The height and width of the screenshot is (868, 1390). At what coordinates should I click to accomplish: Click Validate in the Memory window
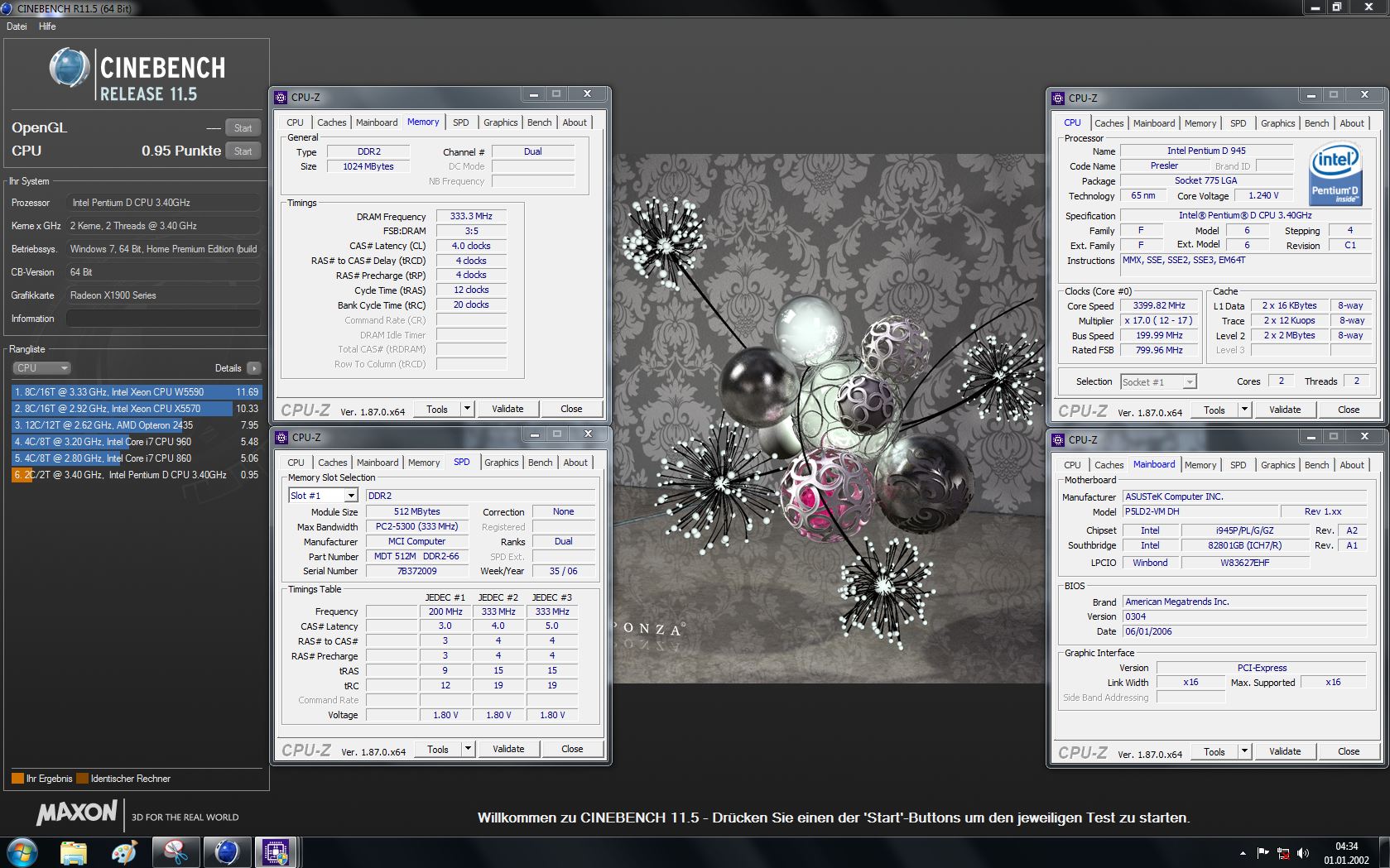(x=507, y=409)
